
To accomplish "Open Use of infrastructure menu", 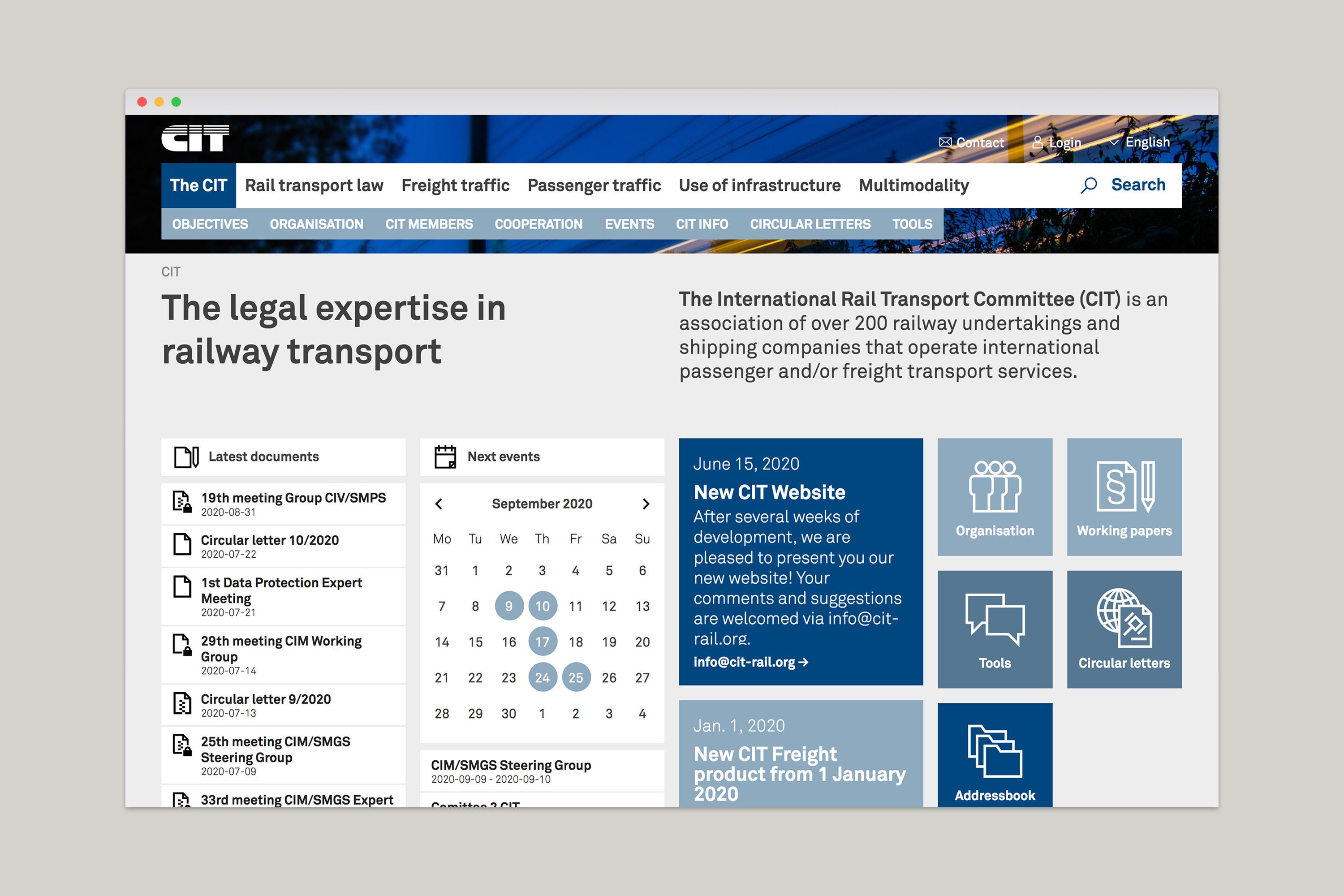I will pos(760,185).
